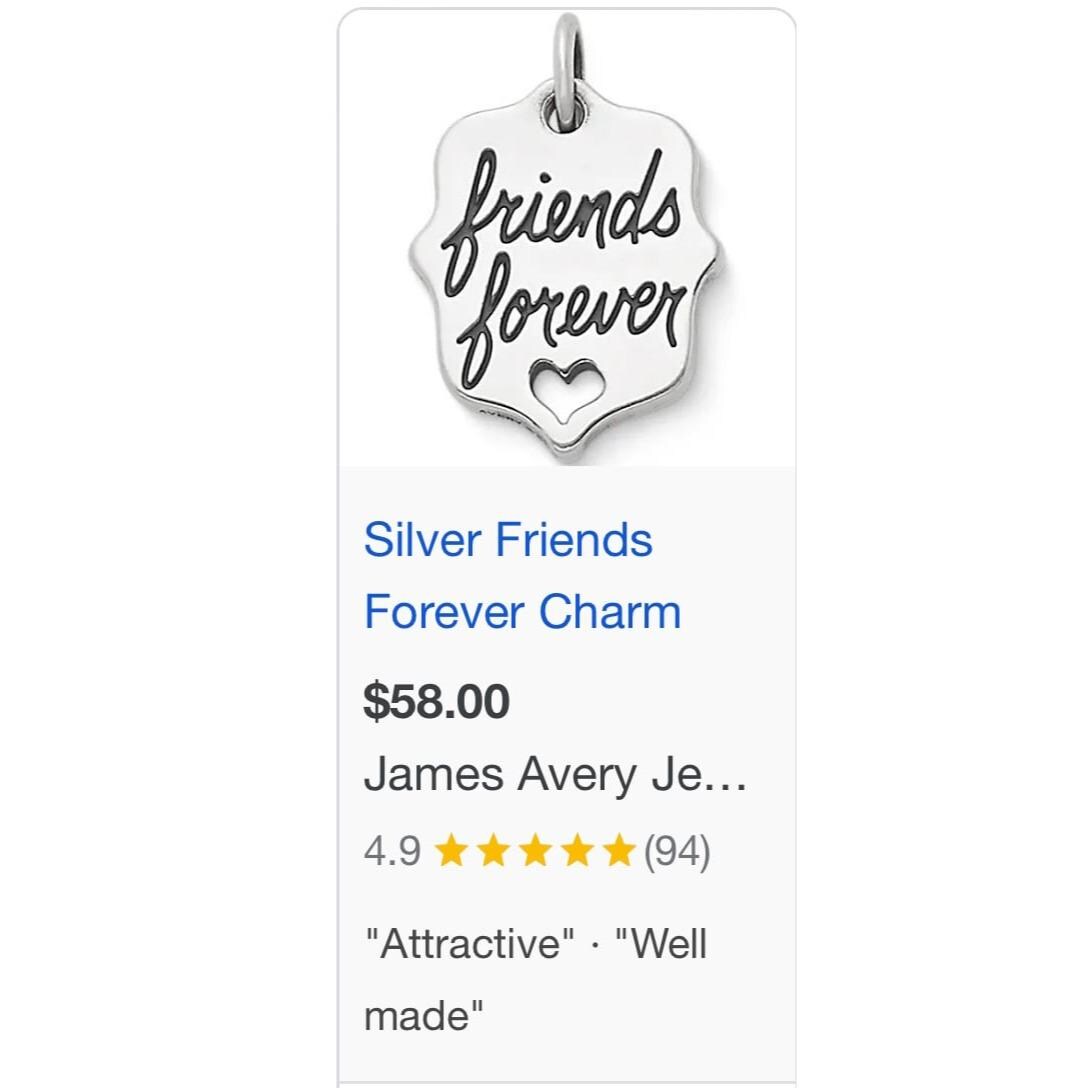Click the "Well" review snippet text
This screenshot has height=1088, width=1088.
662,944
